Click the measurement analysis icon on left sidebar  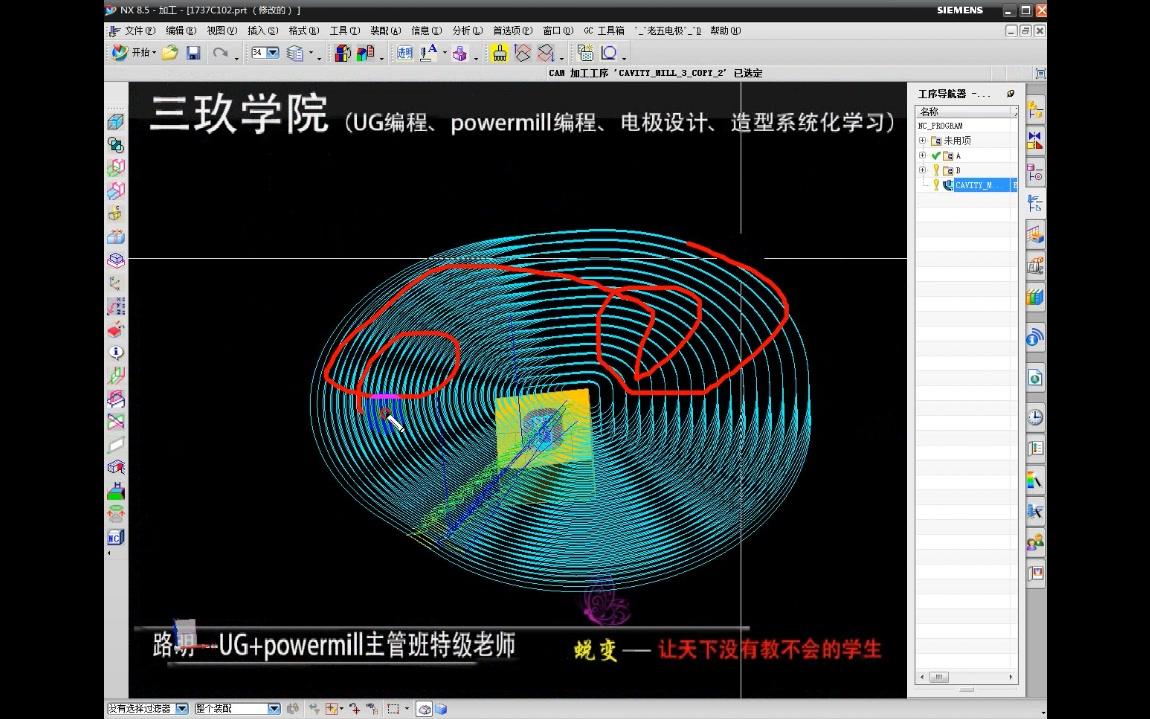(115, 376)
